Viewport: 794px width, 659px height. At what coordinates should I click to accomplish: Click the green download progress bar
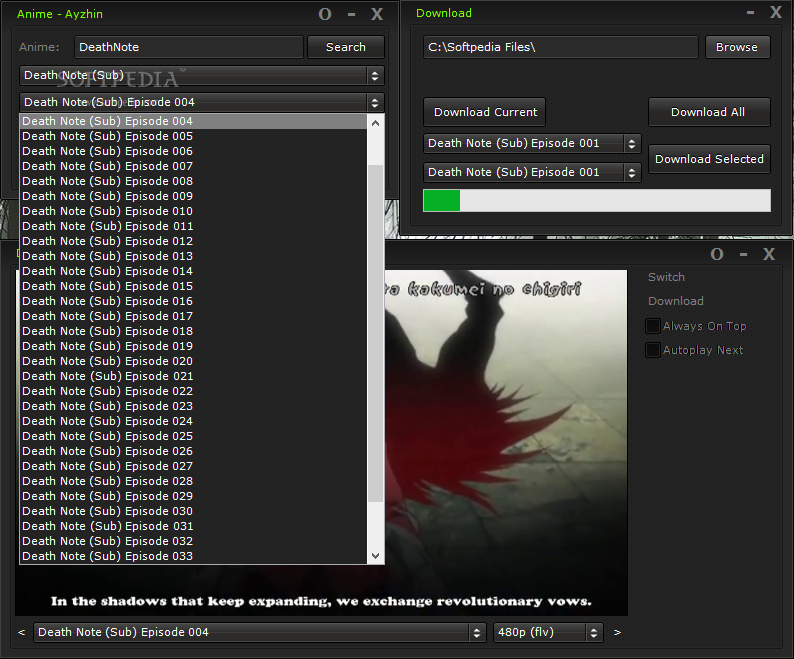[x=597, y=201]
